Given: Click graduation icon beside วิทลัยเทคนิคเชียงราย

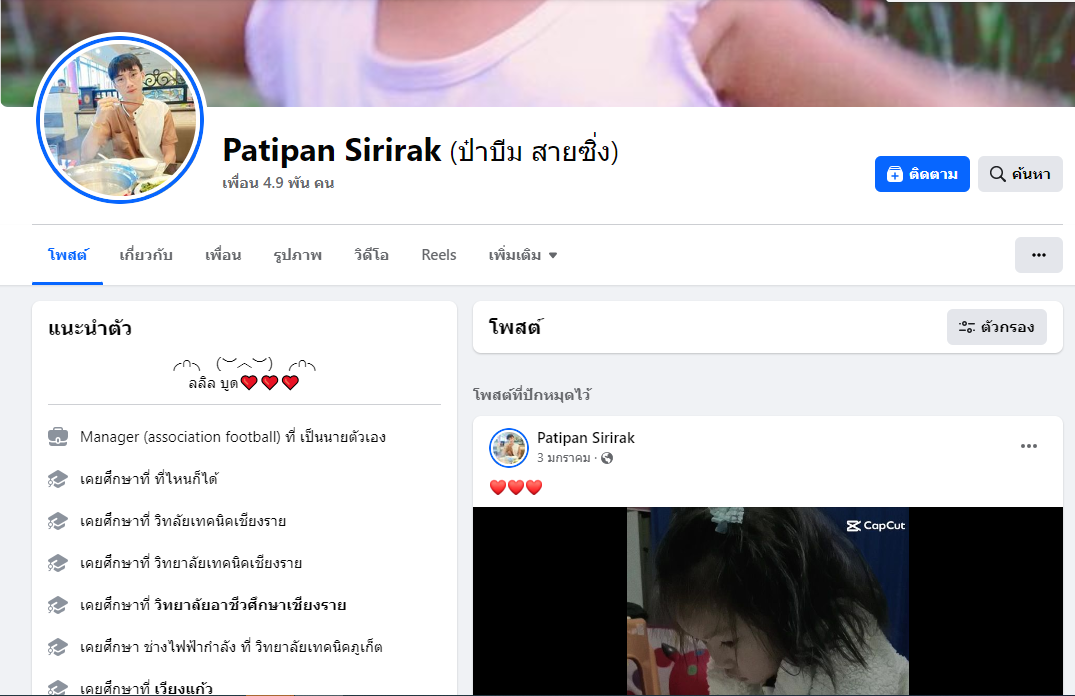Looking at the screenshot, I should click(x=58, y=521).
